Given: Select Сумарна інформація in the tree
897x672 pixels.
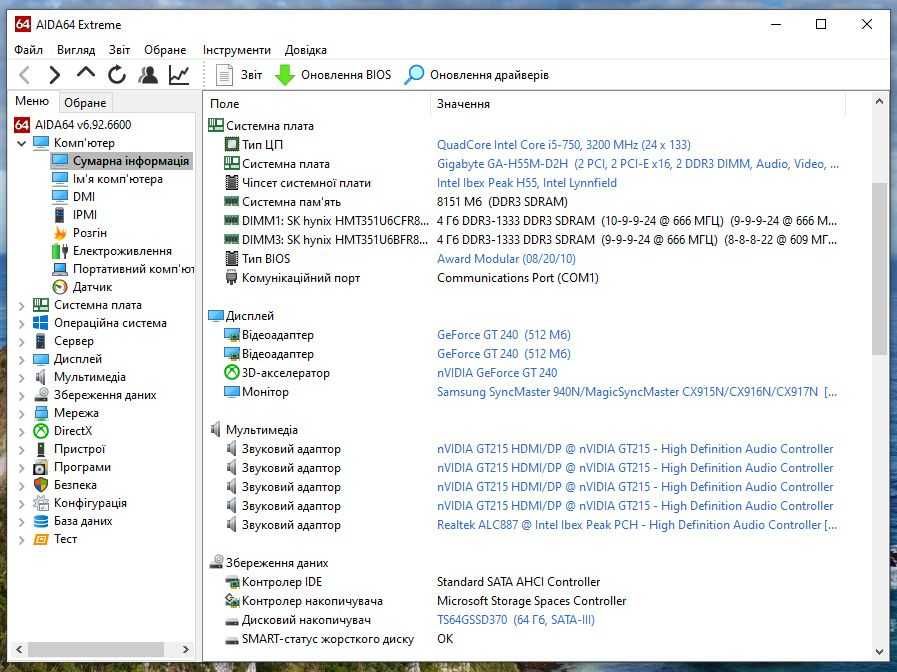Looking at the screenshot, I should point(121,161).
